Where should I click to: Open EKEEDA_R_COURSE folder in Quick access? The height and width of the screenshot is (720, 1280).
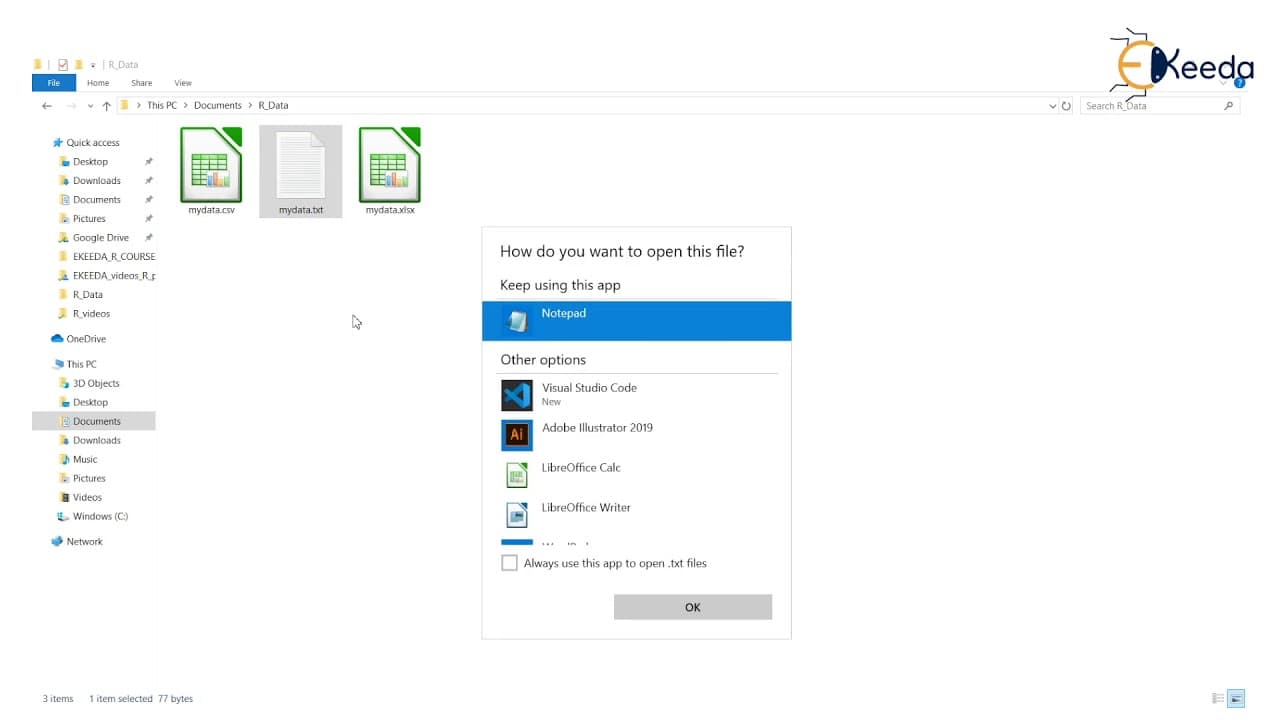[106, 257]
